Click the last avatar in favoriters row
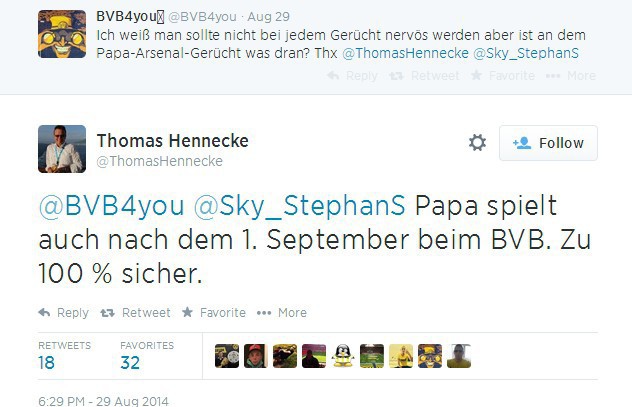Image resolution: width=632 pixels, height=407 pixels. point(459,356)
